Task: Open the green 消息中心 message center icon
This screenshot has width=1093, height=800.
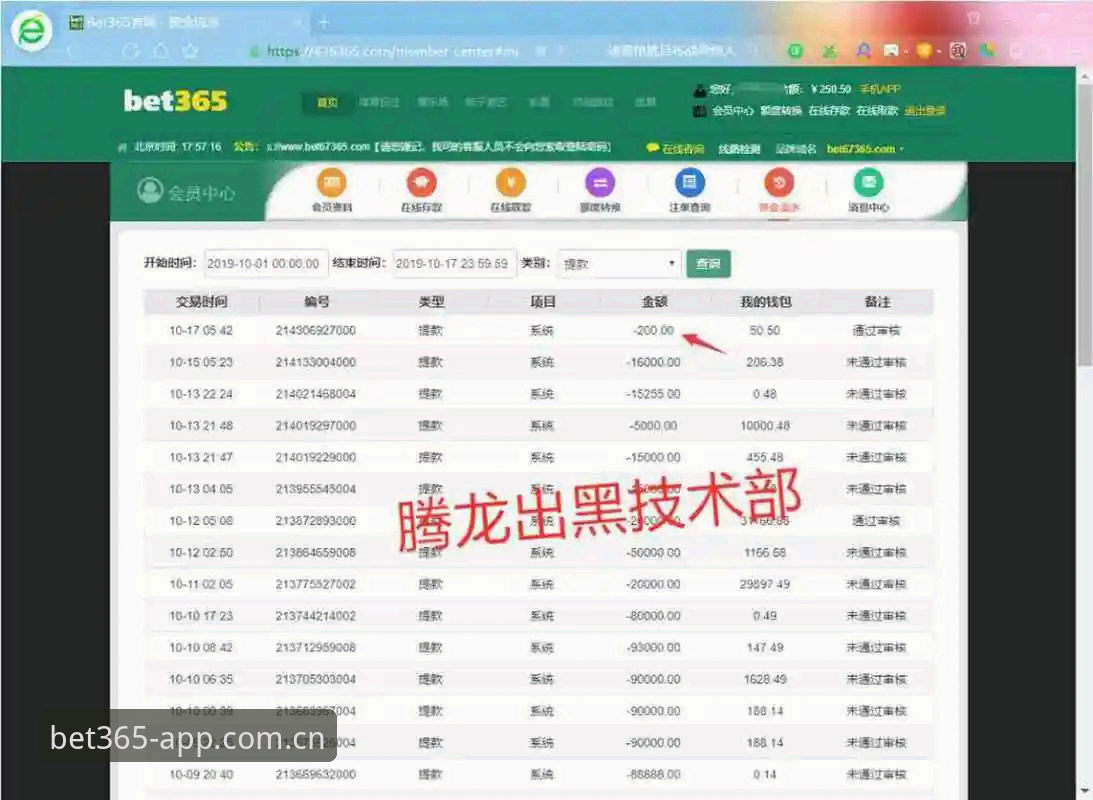Action: [x=868, y=183]
